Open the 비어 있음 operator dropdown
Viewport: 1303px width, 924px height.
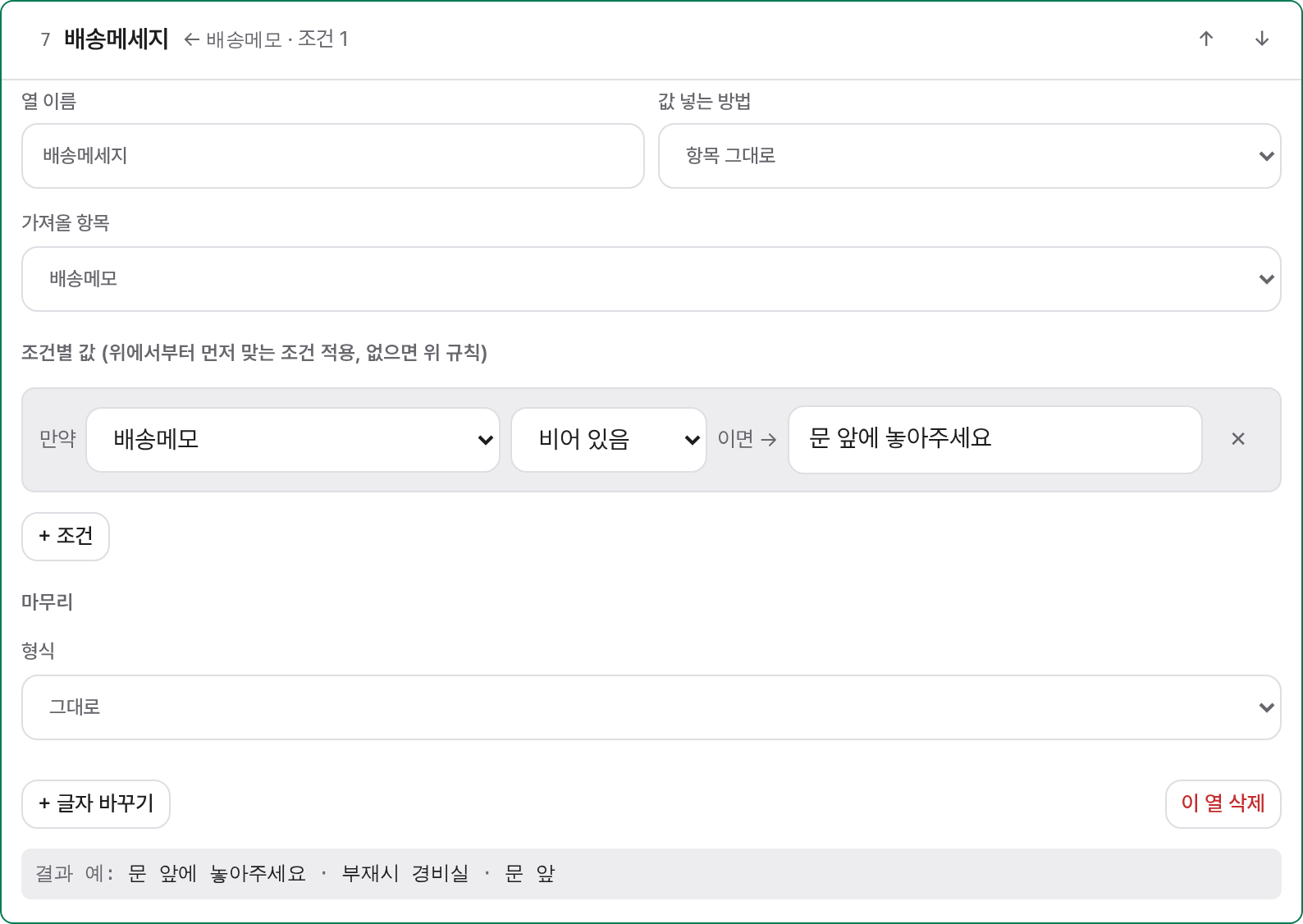pos(609,440)
